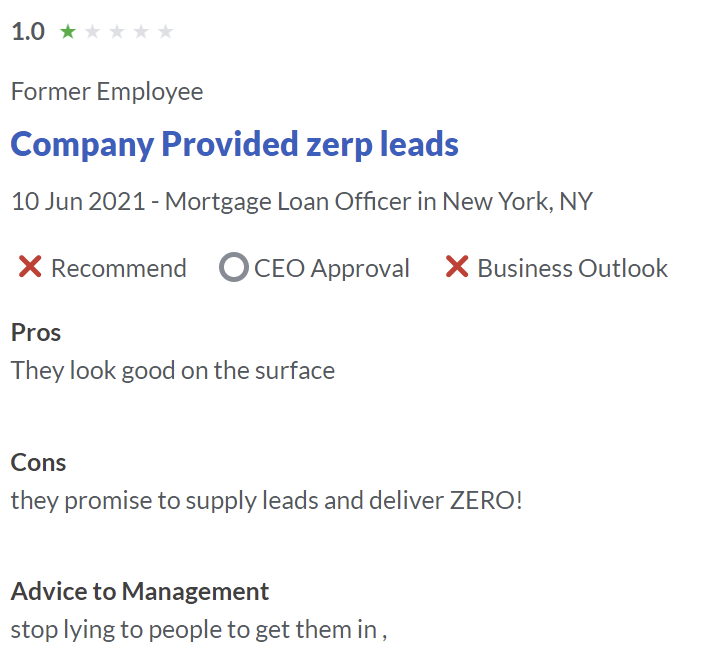This screenshot has width=718, height=653.
Task: Click the 'They look good on the surface' text
Action: [x=173, y=370]
